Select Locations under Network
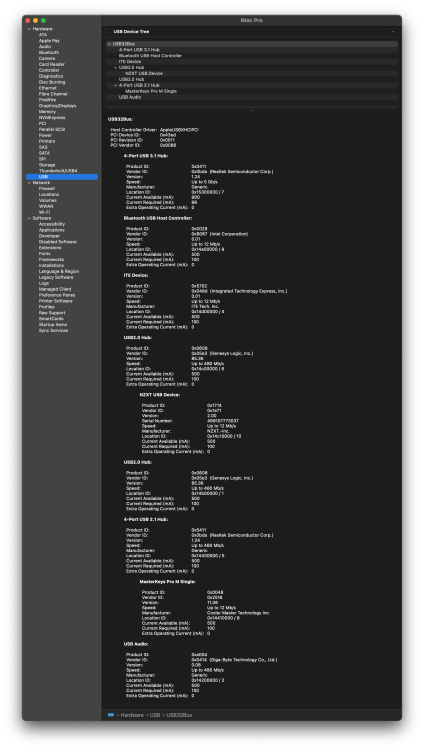Screen dimensions: 424x750 coord(49,194)
